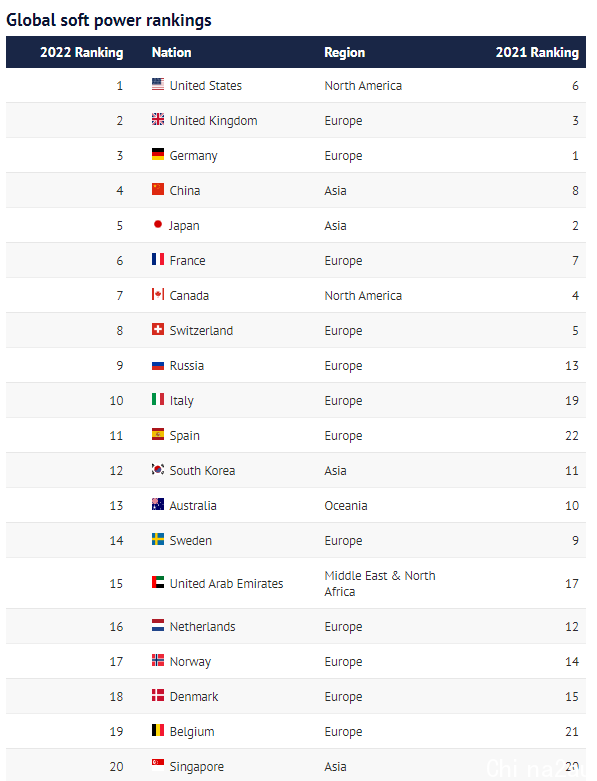The image size is (597, 781).
Task: Click the United Arab Emirates flag icon
Action: (158, 582)
